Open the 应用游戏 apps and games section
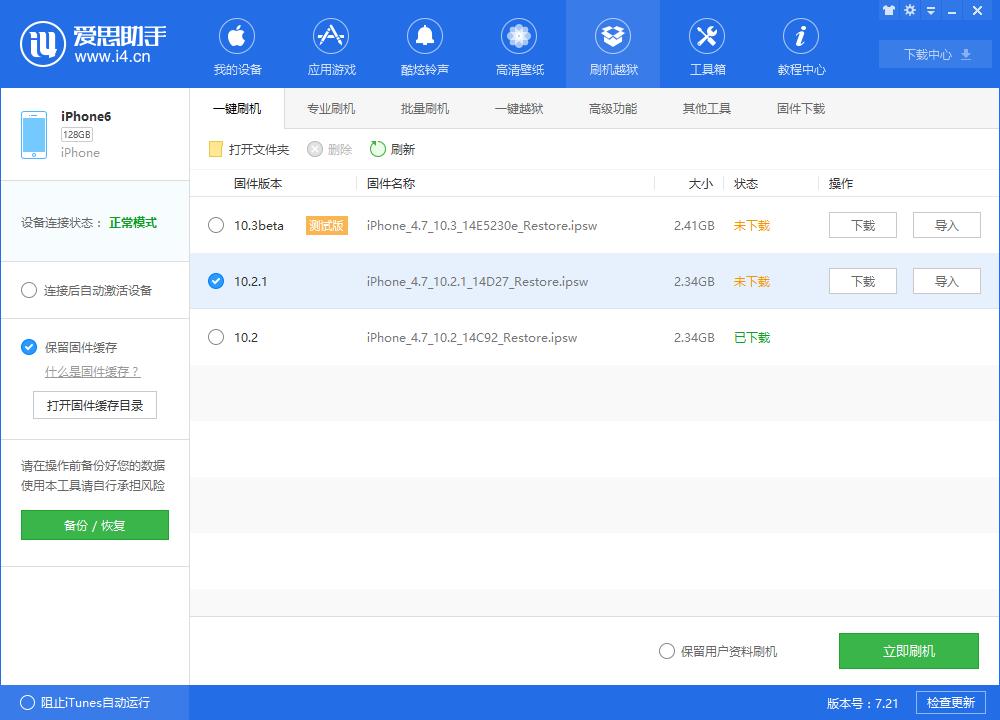 331,44
